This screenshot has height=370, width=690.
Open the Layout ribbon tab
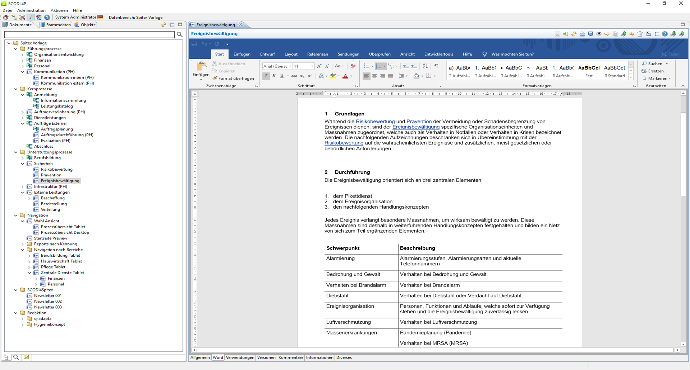pyautogui.click(x=291, y=54)
